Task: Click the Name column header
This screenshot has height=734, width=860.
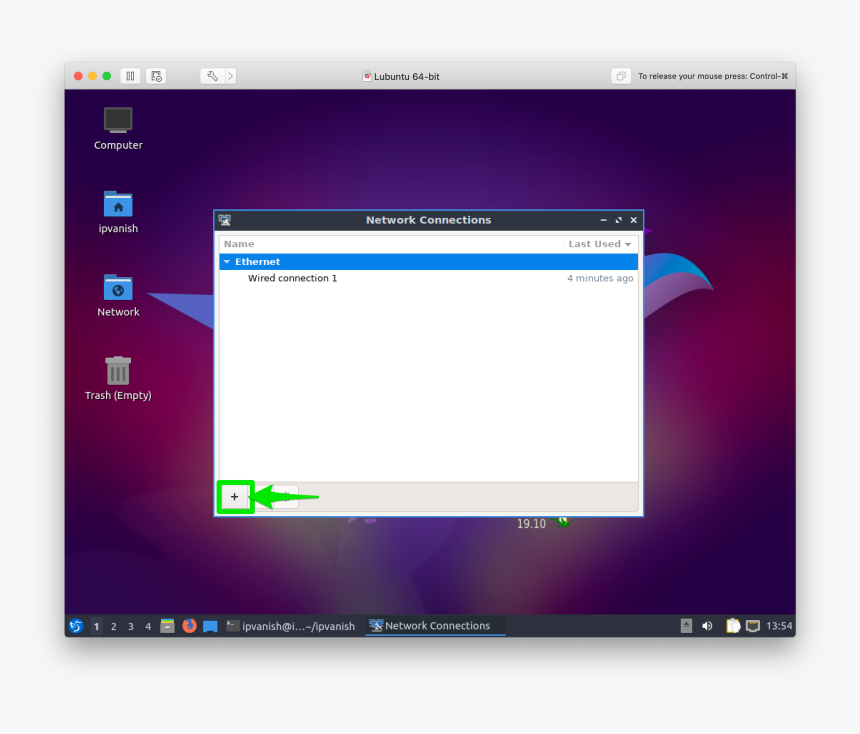Action: tap(239, 243)
